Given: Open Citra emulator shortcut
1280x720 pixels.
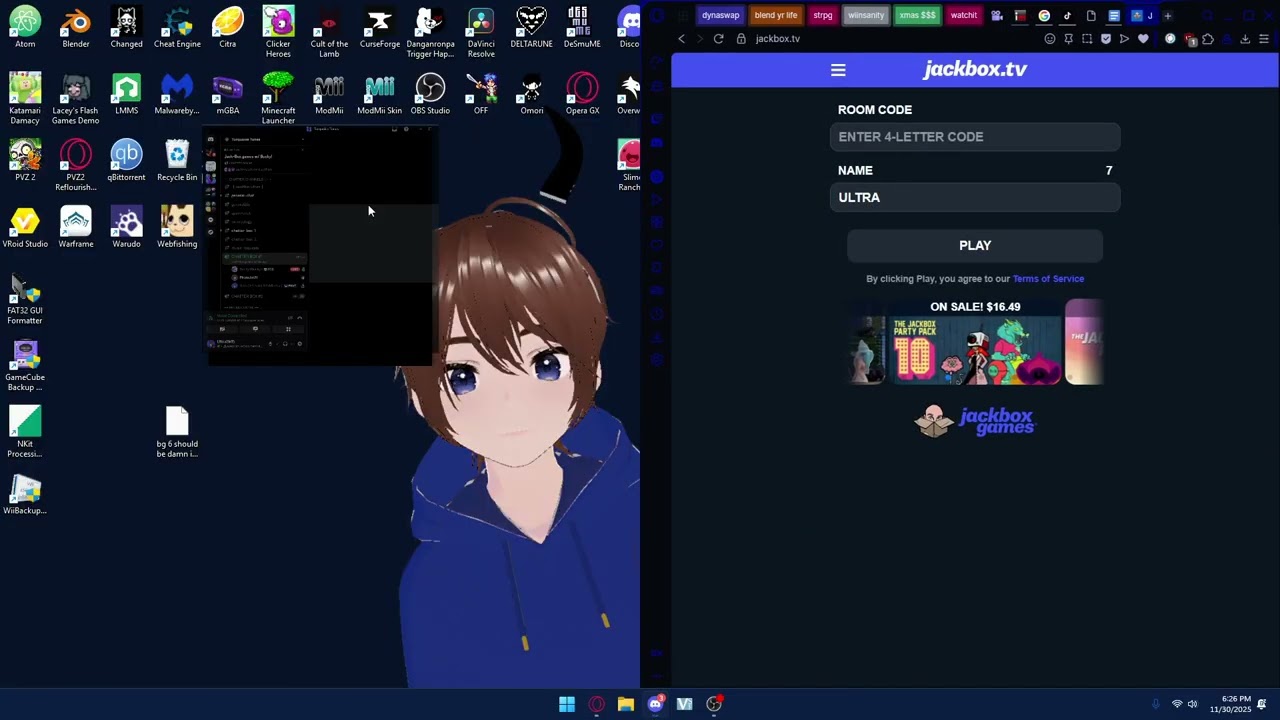Looking at the screenshot, I should [x=228, y=27].
